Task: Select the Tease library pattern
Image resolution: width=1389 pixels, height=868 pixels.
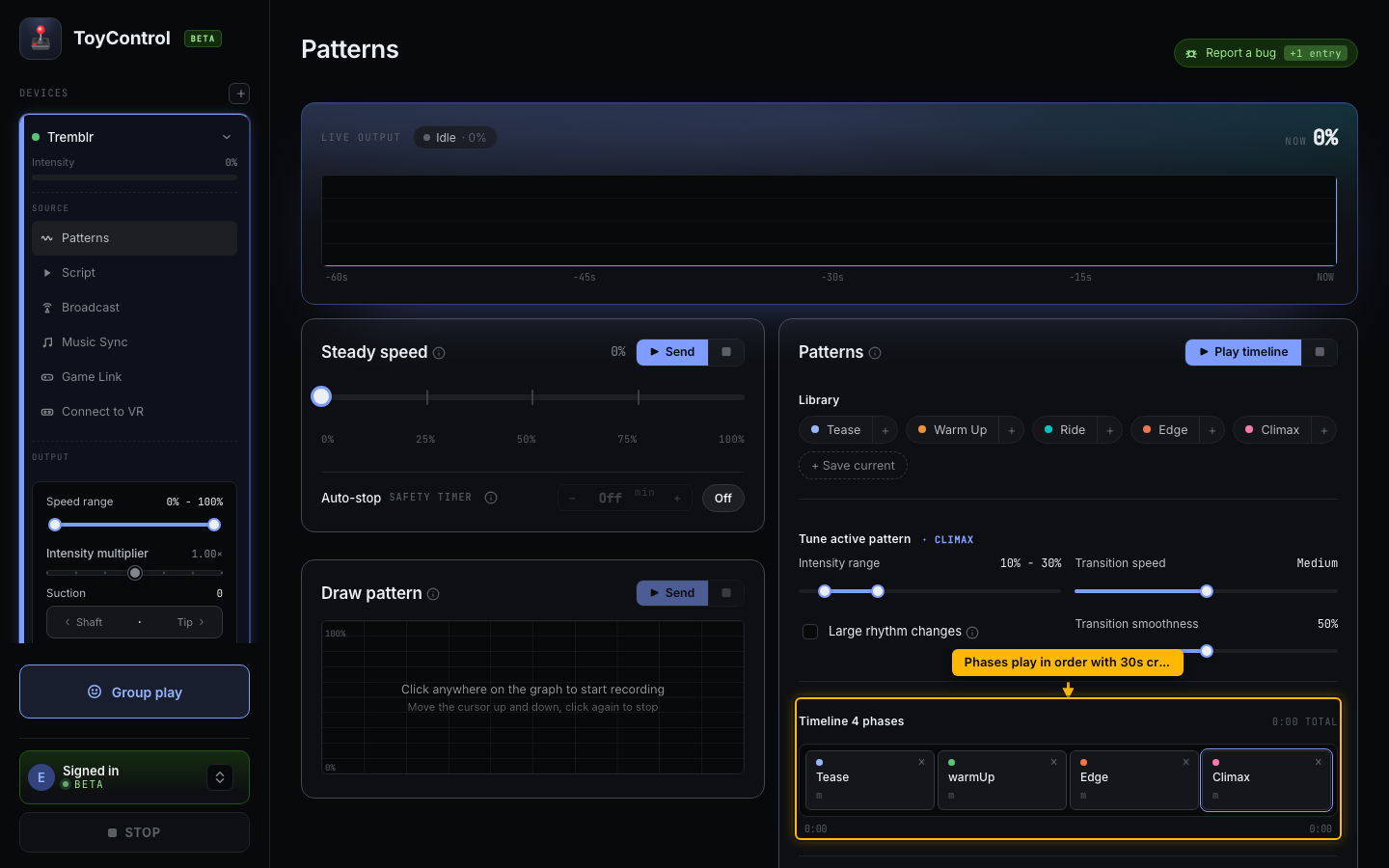Action: (836, 430)
